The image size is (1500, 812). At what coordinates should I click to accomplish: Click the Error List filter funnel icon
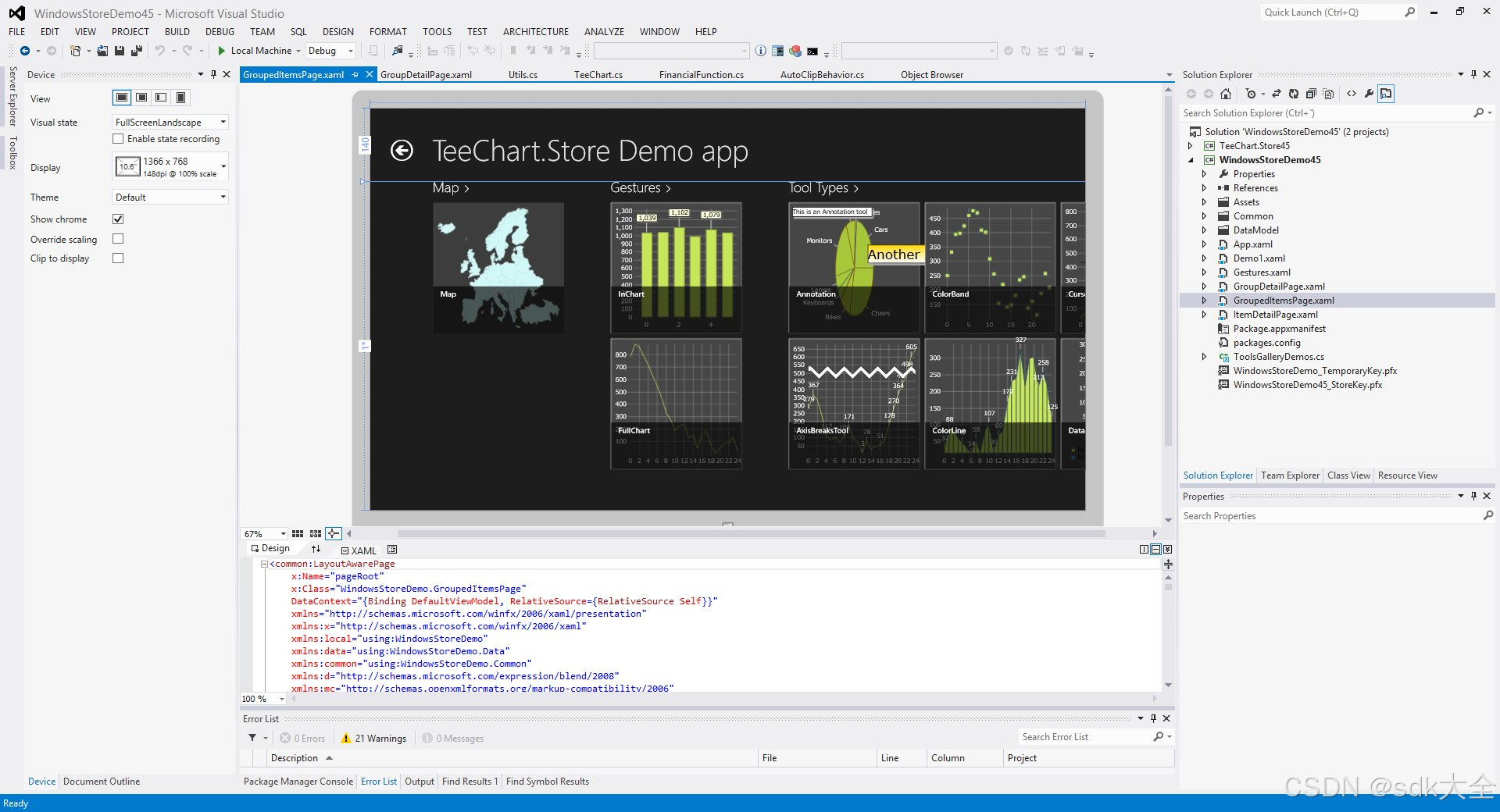(x=252, y=738)
